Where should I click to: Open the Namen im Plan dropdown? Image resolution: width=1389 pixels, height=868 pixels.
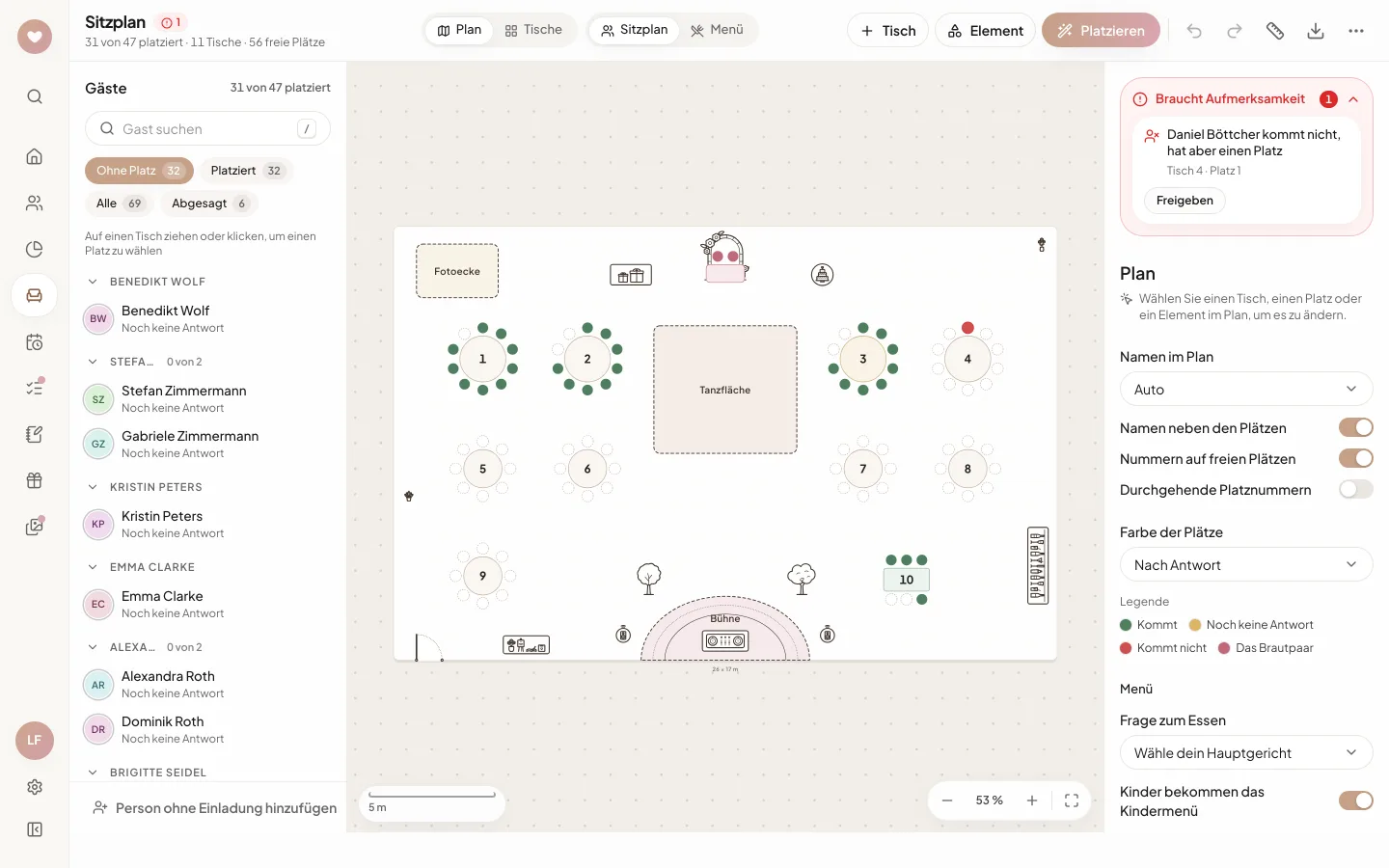(x=1246, y=389)
